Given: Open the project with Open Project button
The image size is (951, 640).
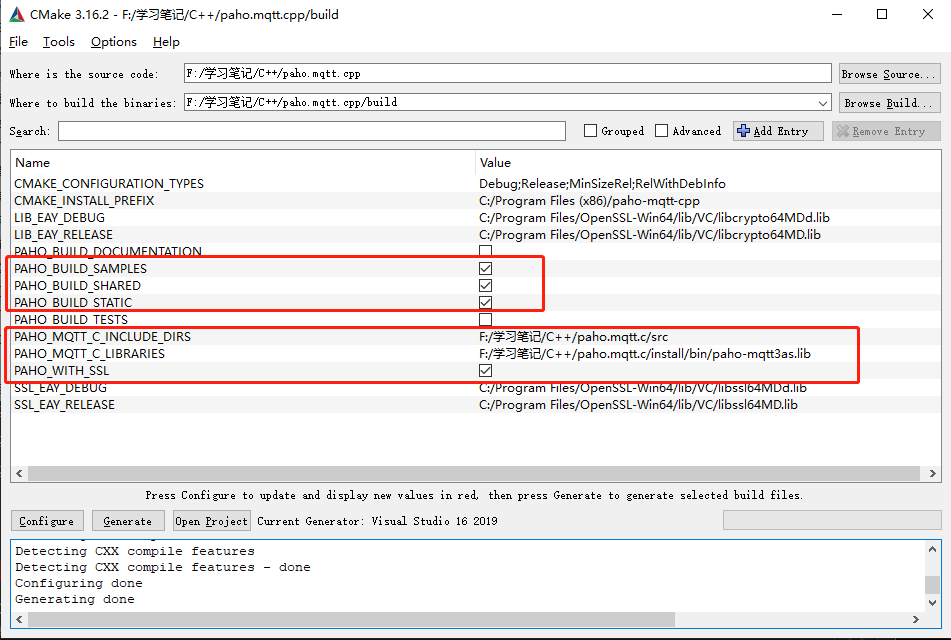Looking at the screenshot, I should [x=211, y=520].
